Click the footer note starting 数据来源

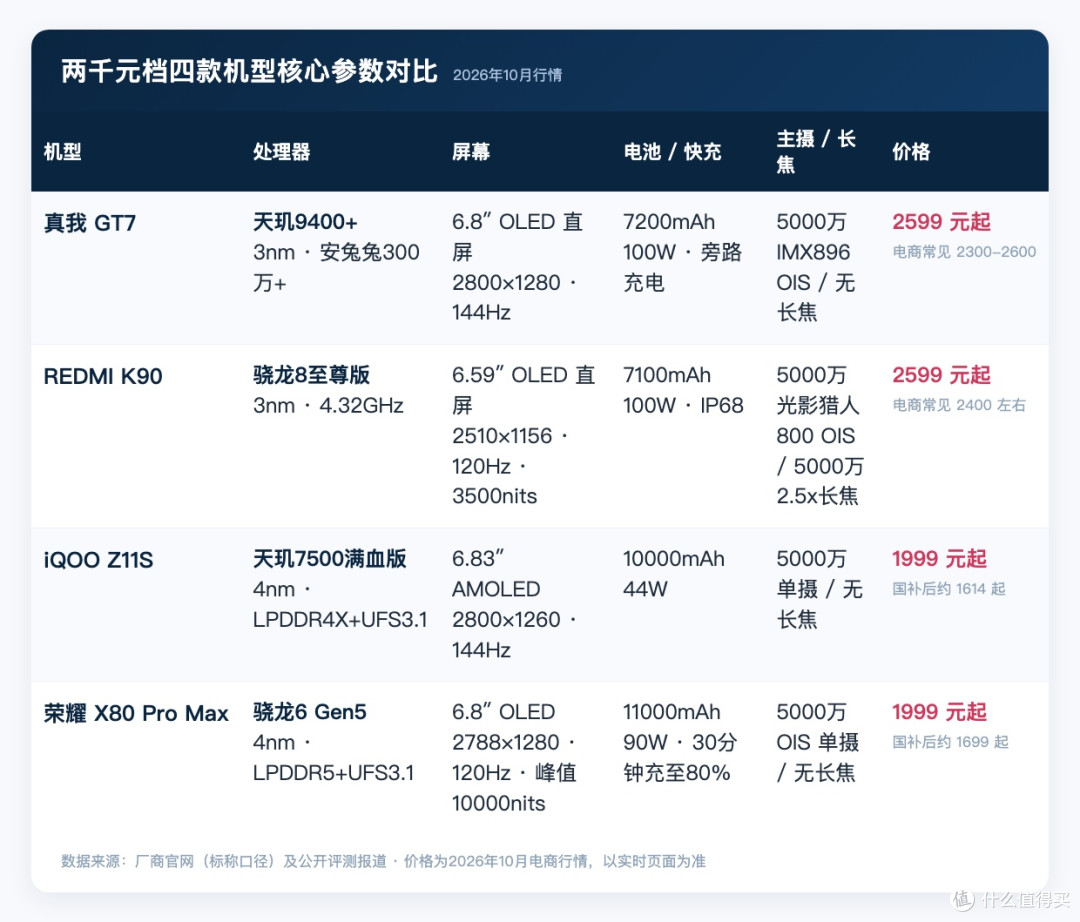383,861
